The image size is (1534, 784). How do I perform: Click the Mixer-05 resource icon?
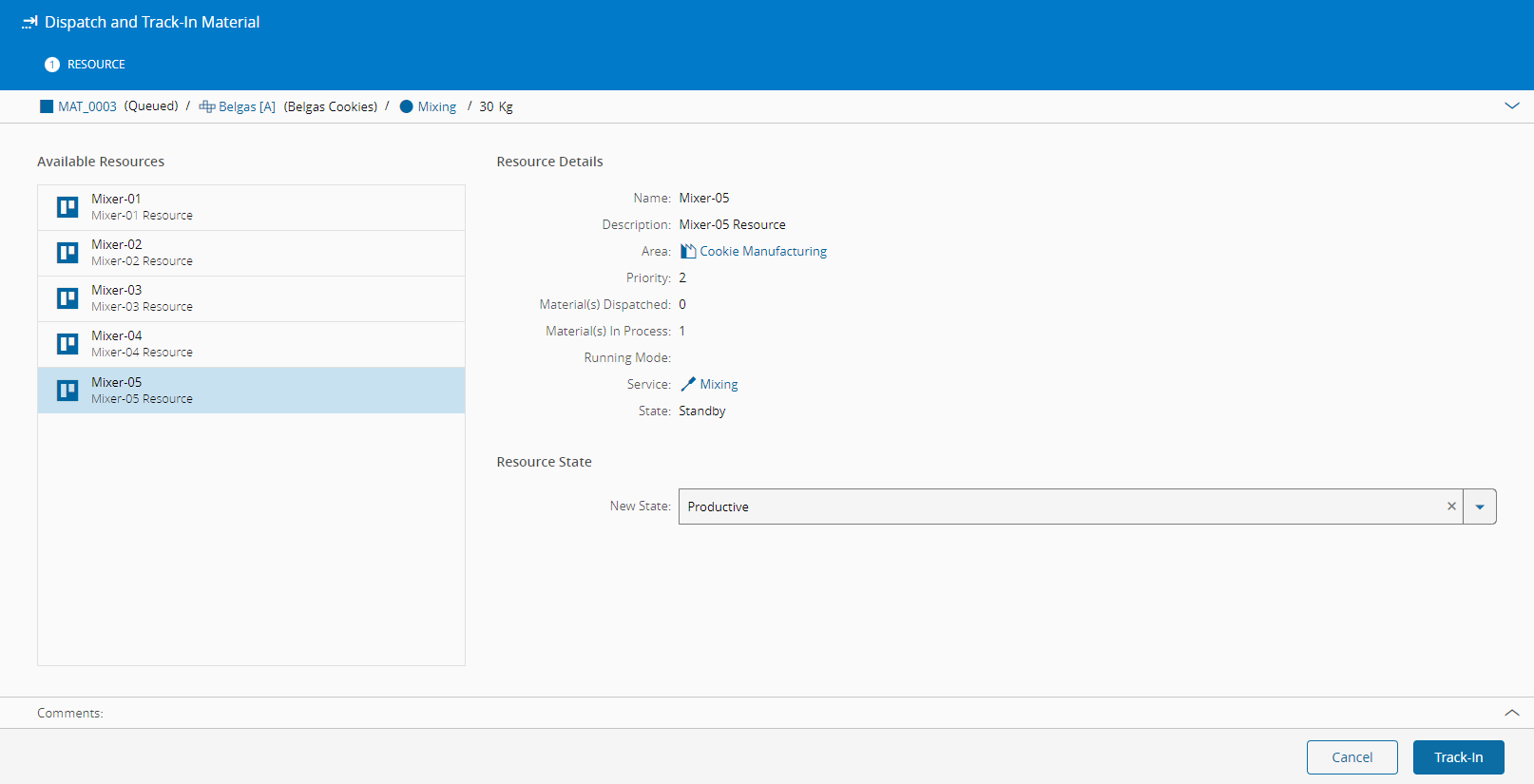click(x=67, y=391)
